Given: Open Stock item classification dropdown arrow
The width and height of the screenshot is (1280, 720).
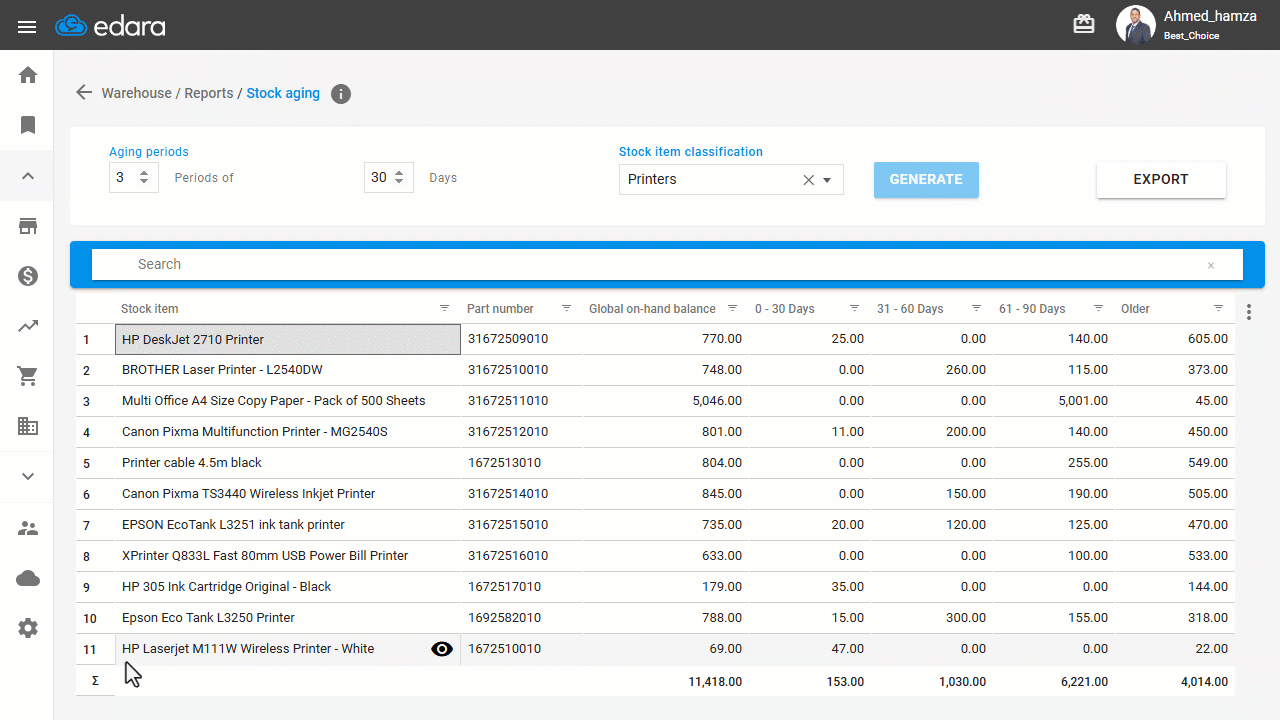Looking at the screenshot, I should point(828,180).
